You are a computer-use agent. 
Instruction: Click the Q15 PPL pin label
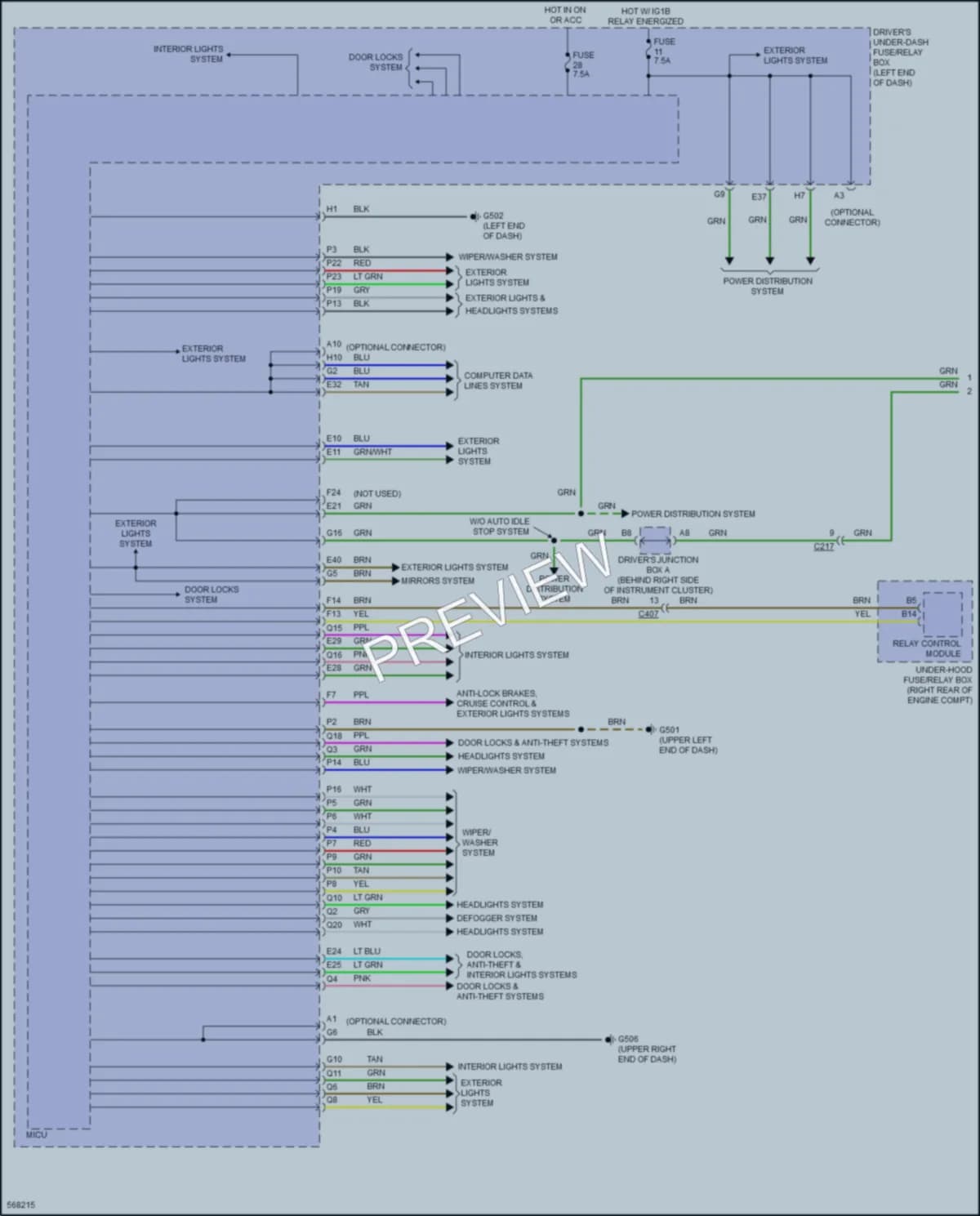pos(348,628)
